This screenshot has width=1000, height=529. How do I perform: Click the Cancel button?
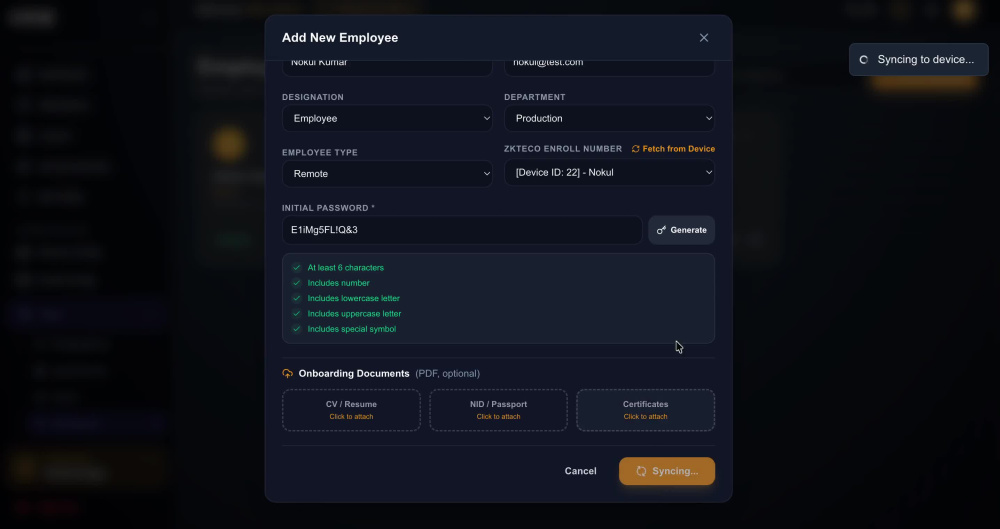(580, 471)
